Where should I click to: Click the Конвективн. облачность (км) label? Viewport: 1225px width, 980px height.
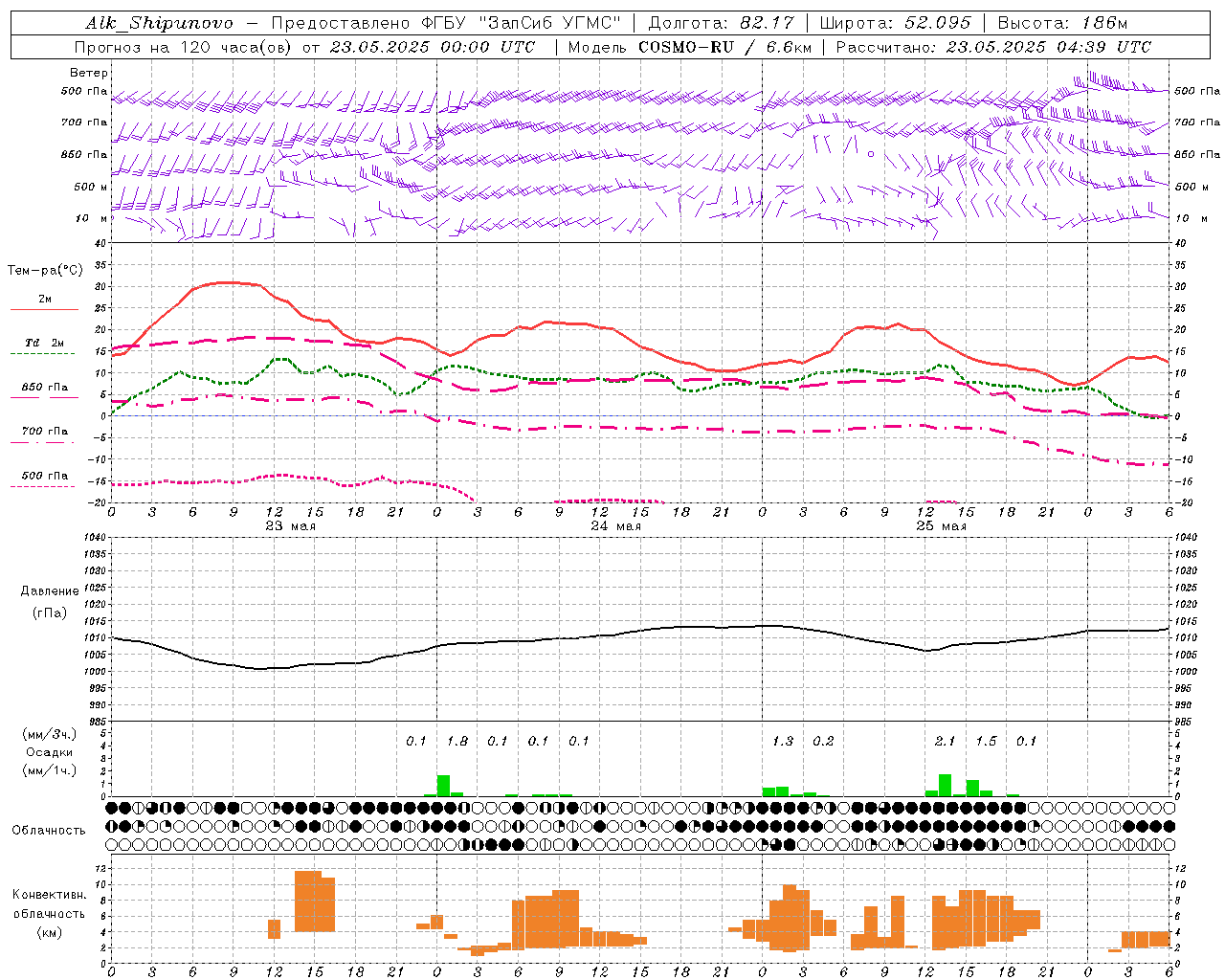[49, 913]
